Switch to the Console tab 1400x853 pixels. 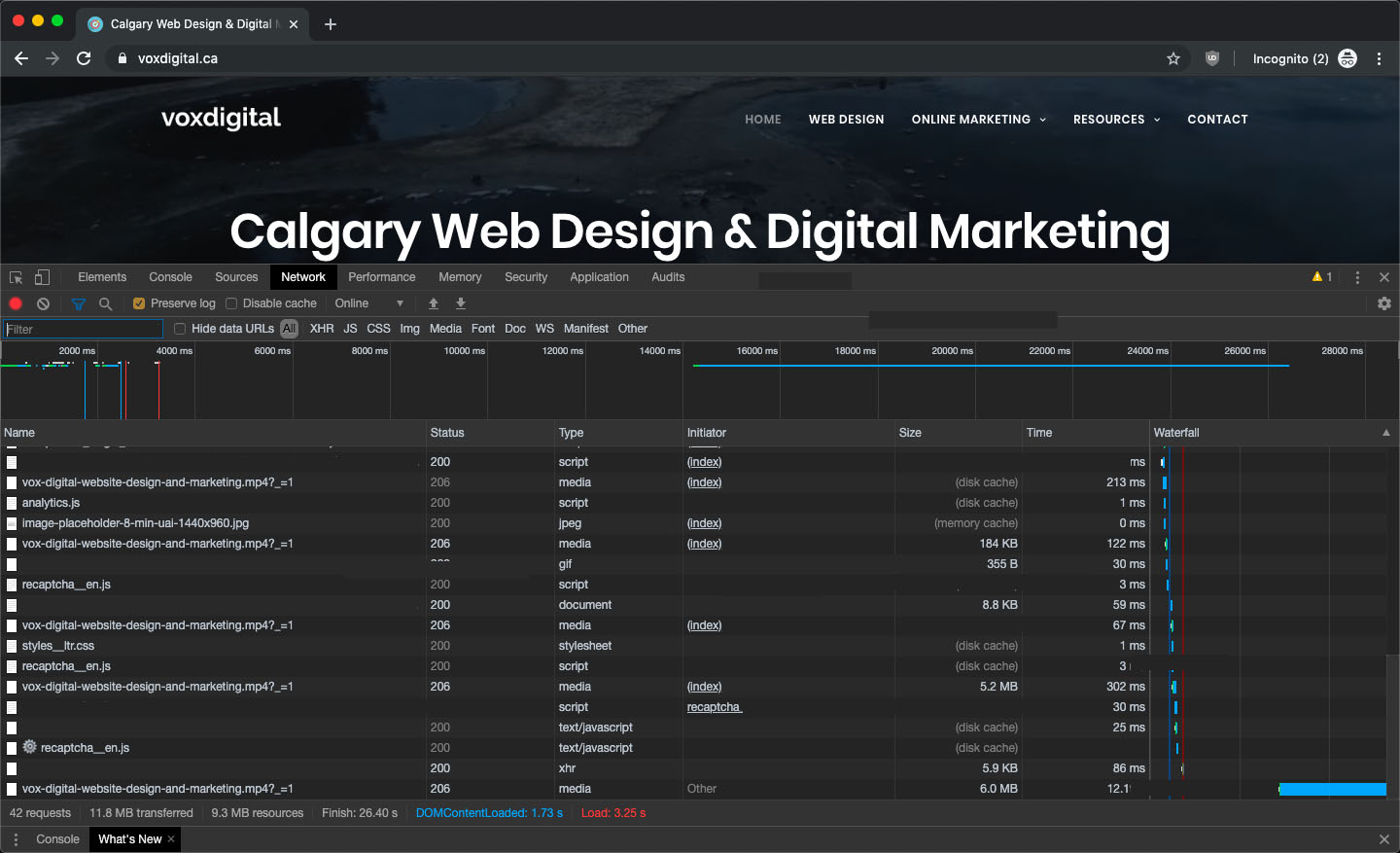(x=170, y=277)
